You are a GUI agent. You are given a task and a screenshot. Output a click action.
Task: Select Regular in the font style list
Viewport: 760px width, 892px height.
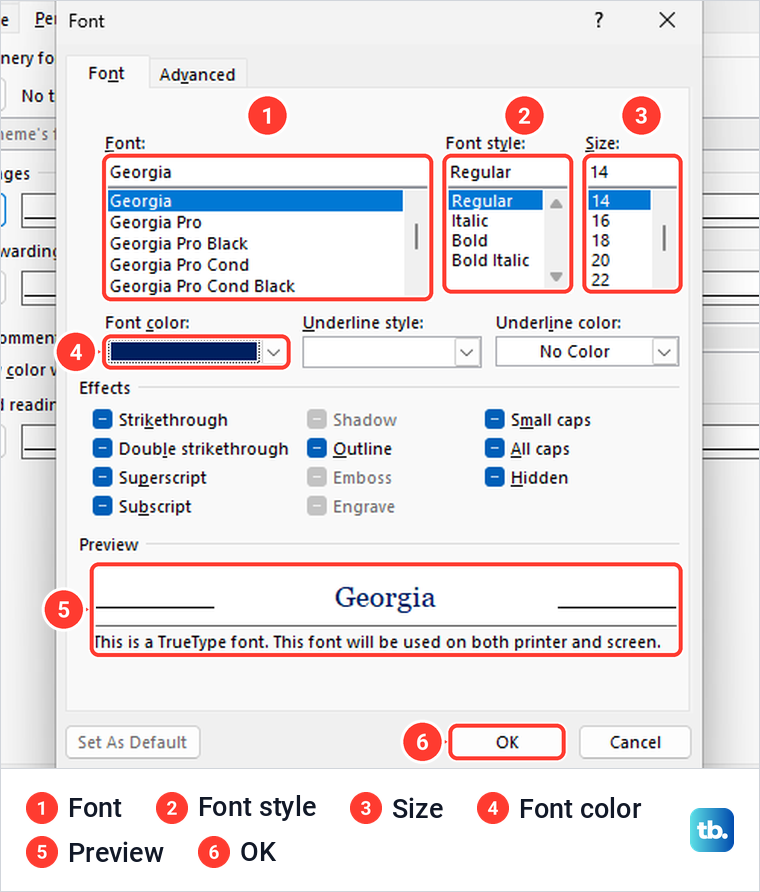point(495,201)
